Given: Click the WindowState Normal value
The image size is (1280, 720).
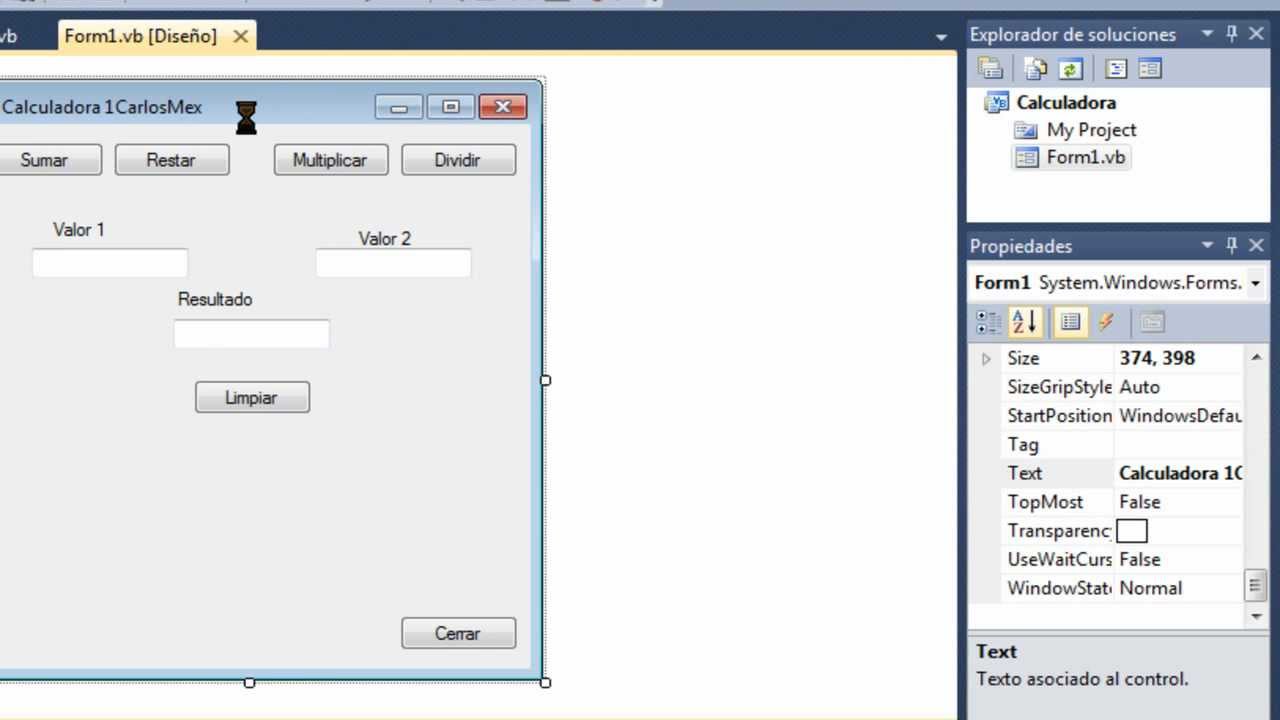Looking at the screenshot, I should coord(1150,588).
